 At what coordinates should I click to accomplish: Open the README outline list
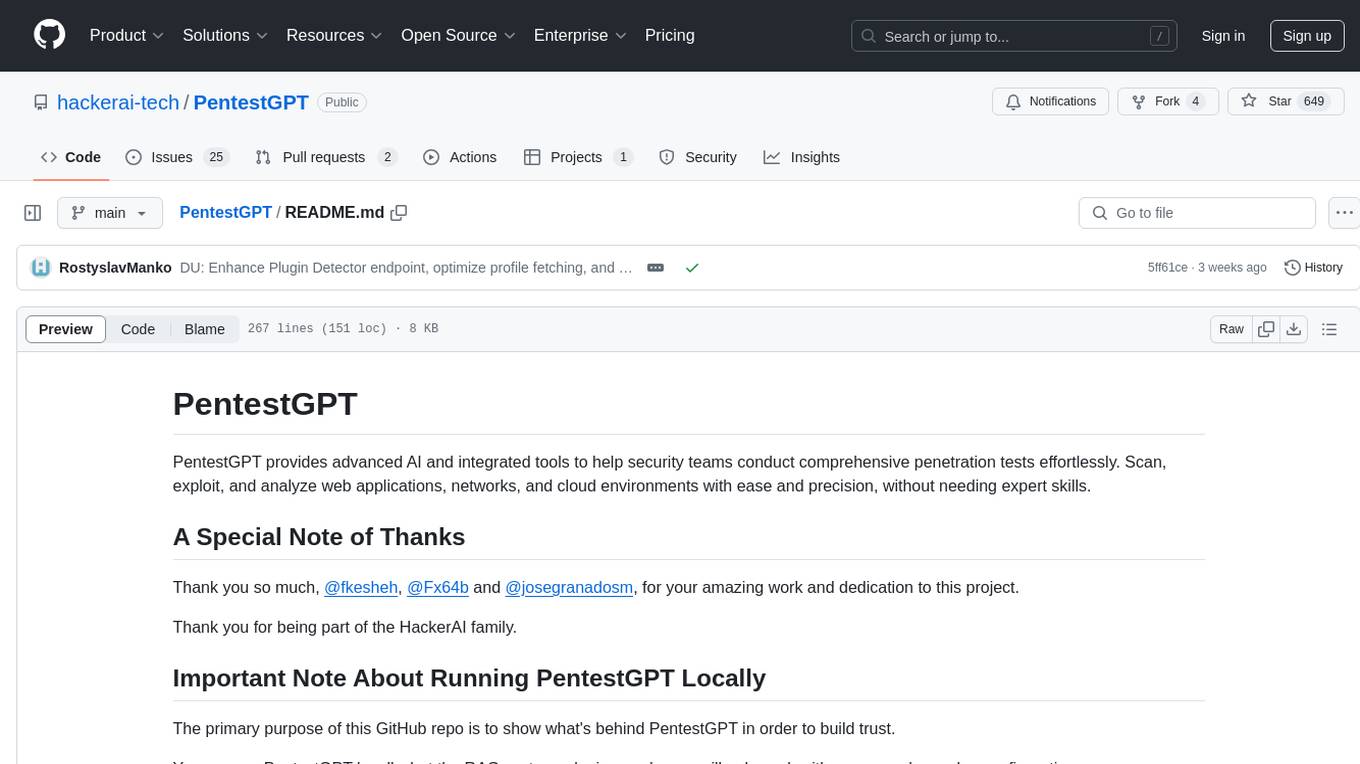coord(1329,329)
